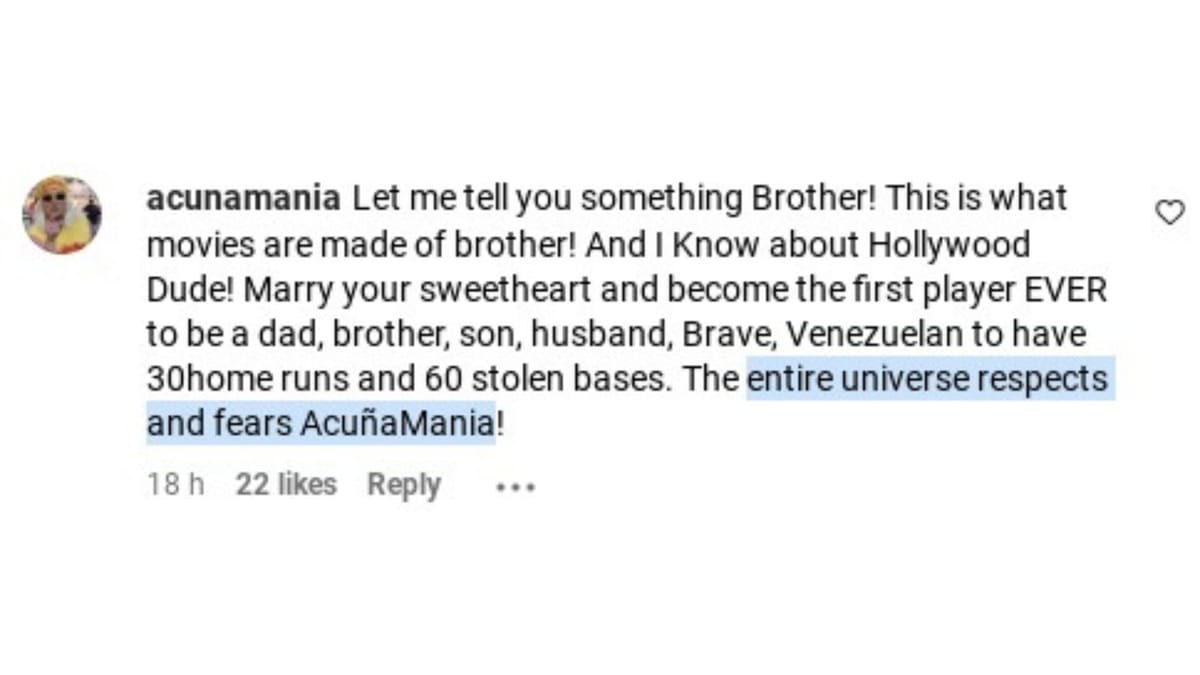Open report options from the ellipsis menu
Image resolution: width=1200 pixels, height=675 pixels.
[513, 487]
